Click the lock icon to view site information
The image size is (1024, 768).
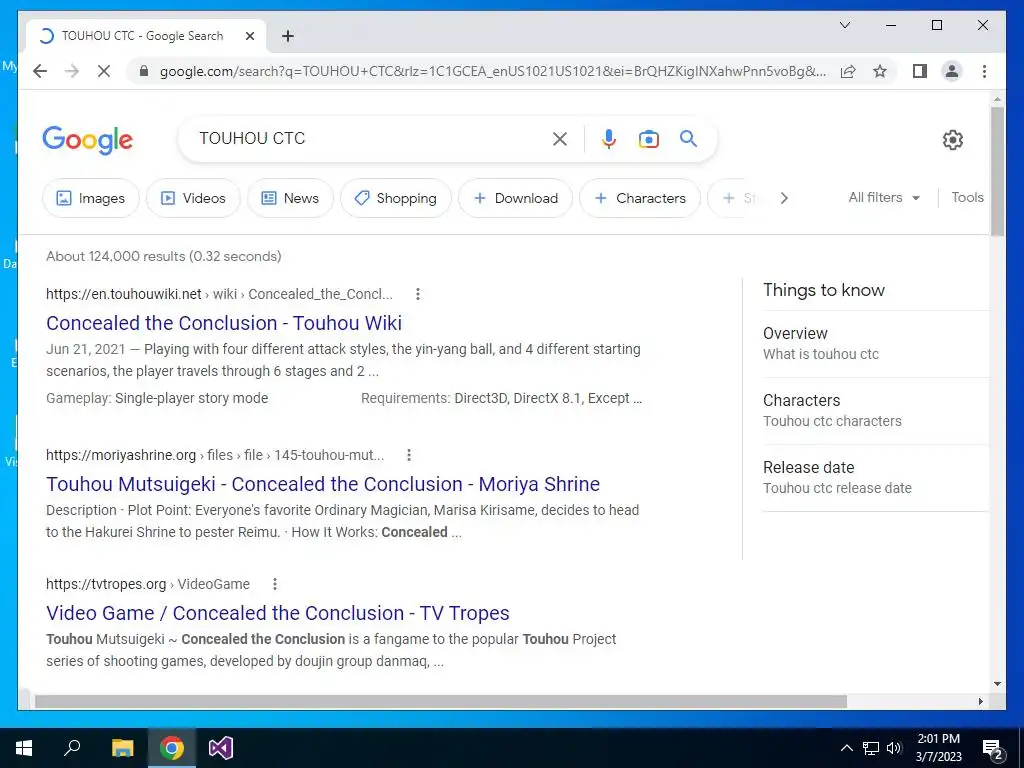point(144,71)
